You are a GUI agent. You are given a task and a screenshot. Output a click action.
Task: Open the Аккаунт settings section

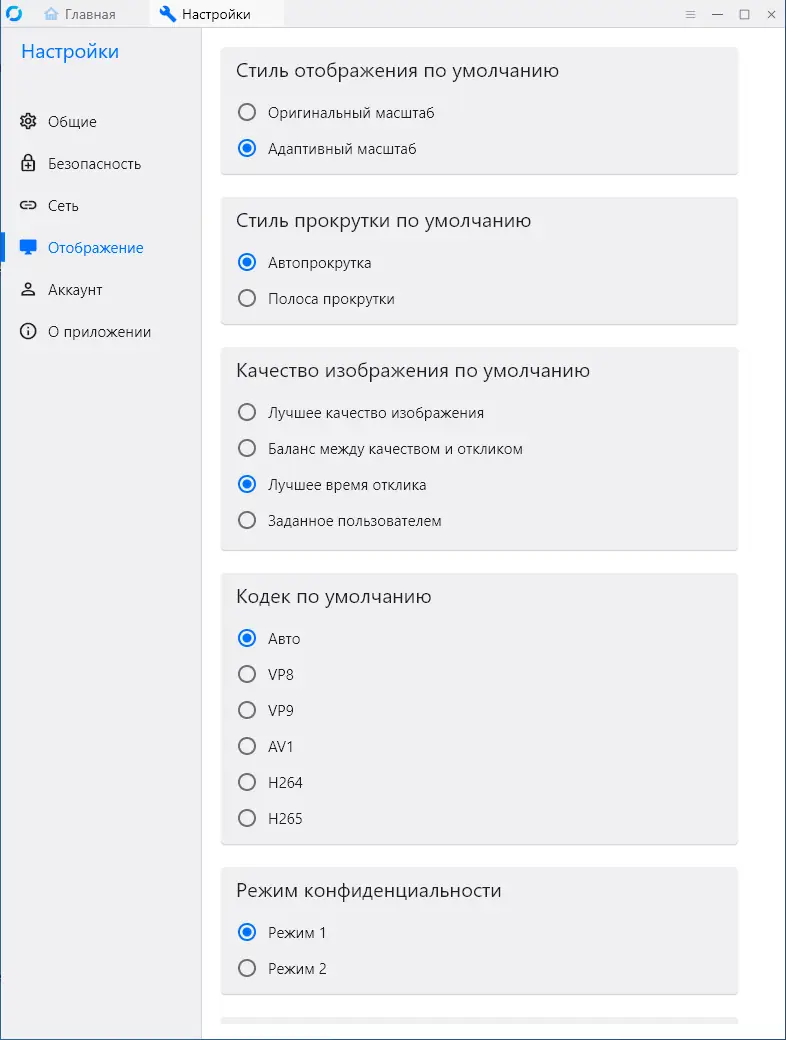75,289
